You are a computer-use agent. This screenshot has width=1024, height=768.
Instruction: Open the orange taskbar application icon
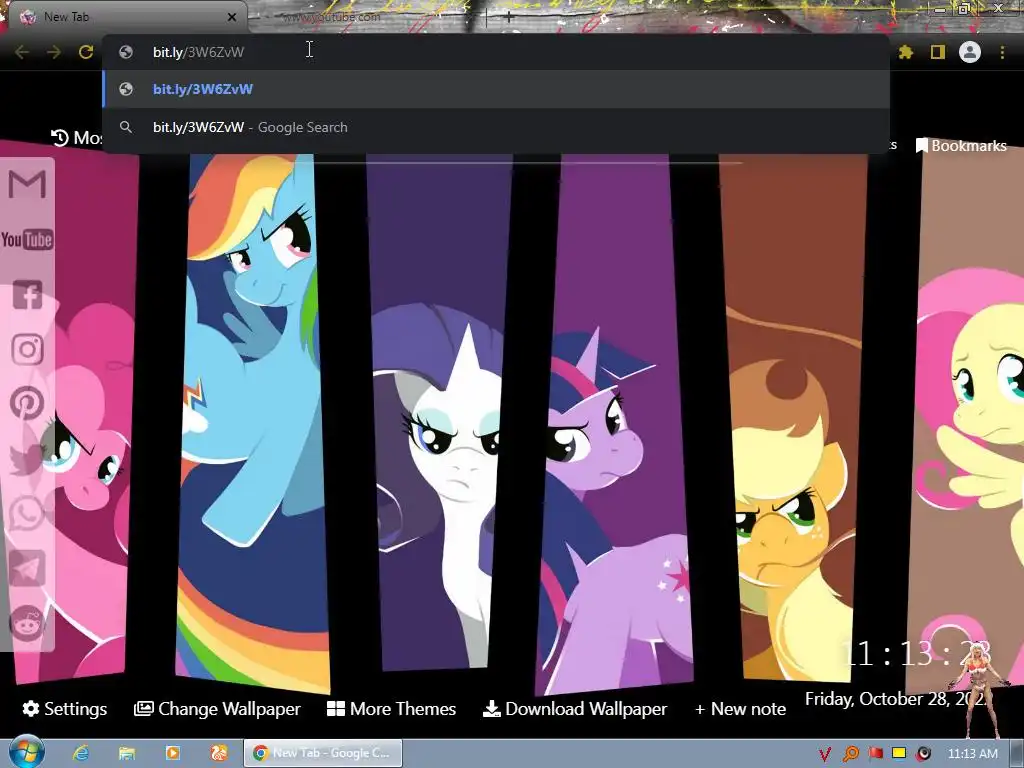(219, 753)
